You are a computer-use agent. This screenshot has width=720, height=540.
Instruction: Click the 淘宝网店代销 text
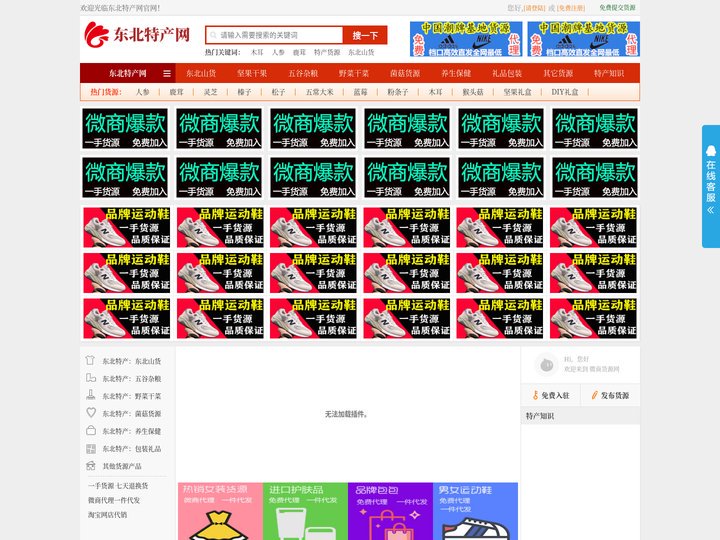point(107,515)
